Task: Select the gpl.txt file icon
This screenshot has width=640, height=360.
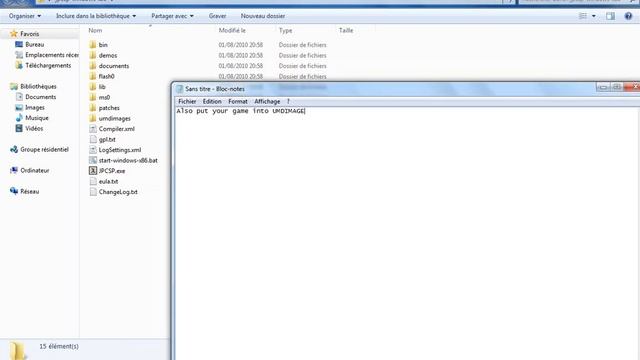Action: click(x=93, y=139)
